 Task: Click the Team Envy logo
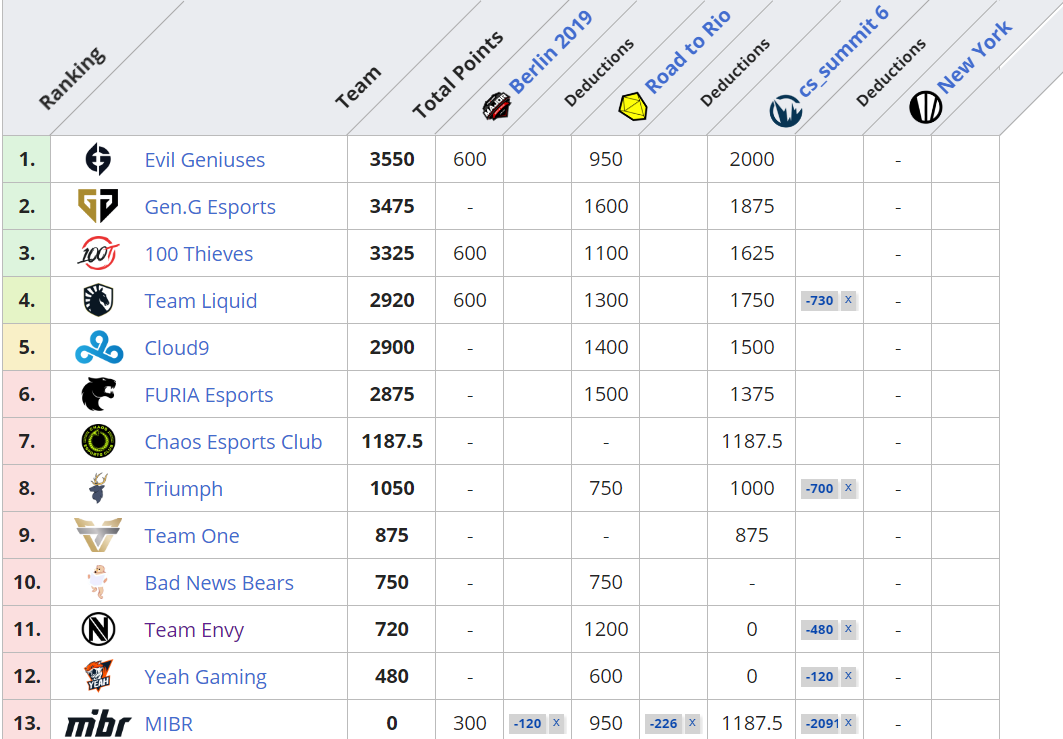point(98,629)
